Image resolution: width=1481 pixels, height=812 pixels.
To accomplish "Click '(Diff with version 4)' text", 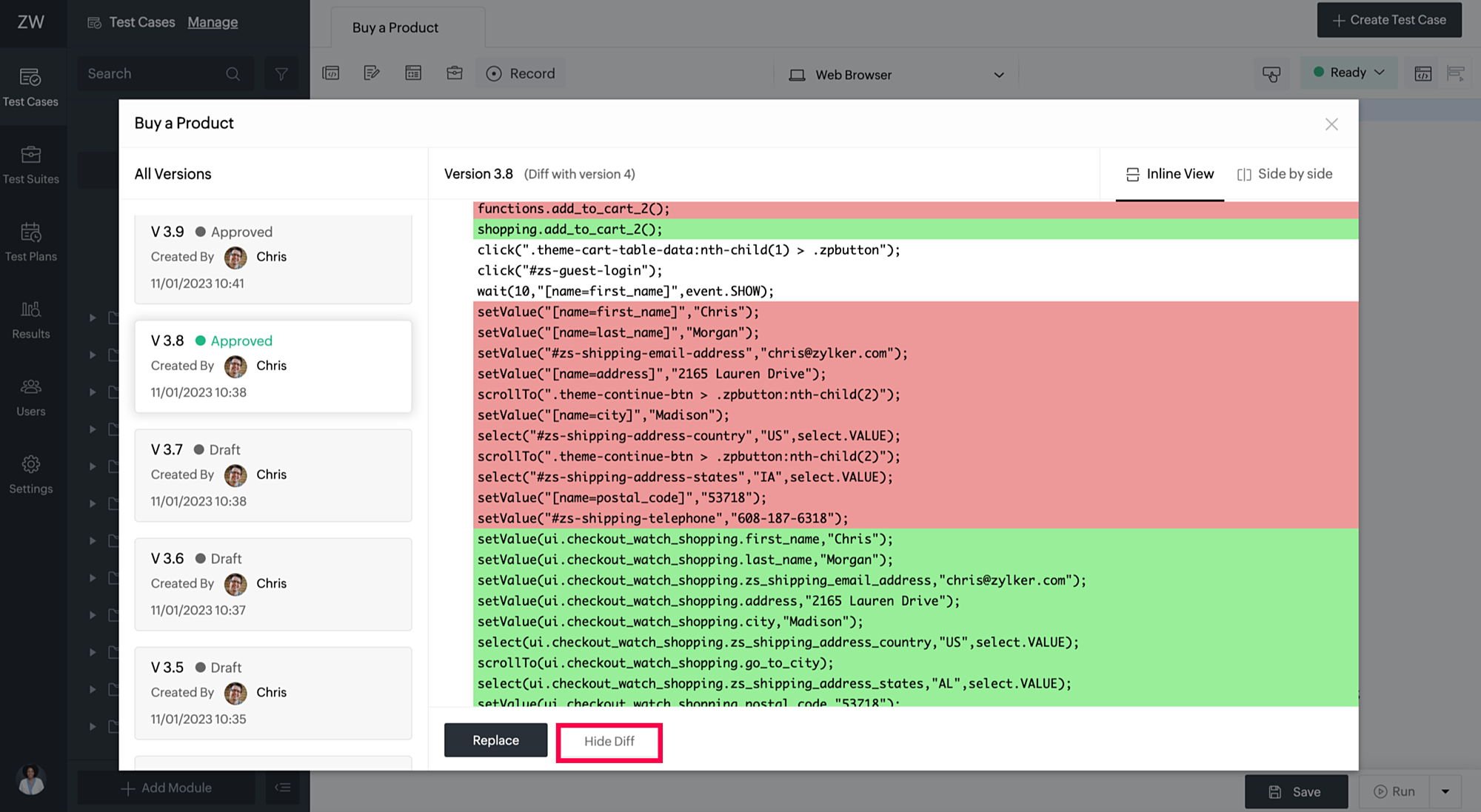I will (x=579, y=174).
